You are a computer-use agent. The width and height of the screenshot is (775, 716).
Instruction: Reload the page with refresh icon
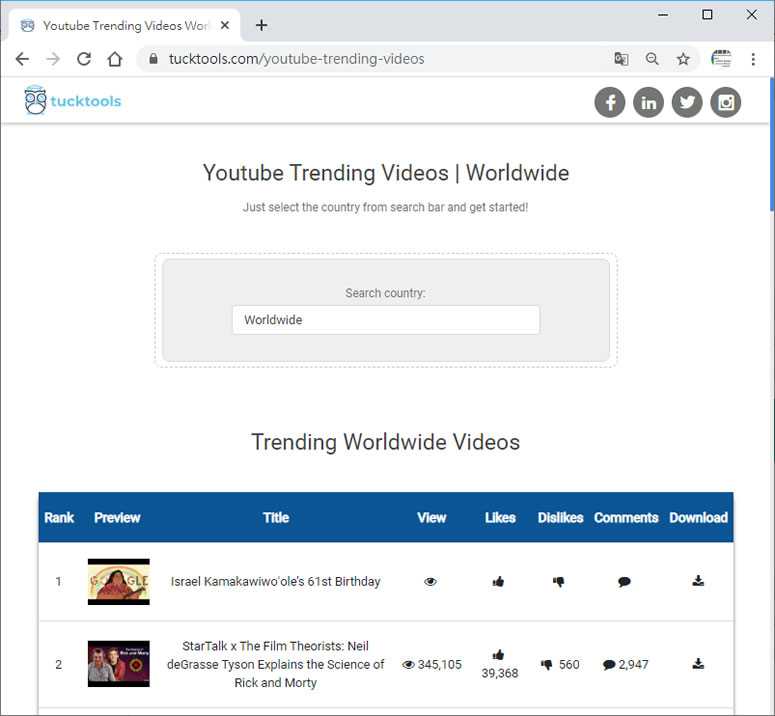pyautogui.click(x=84, y=59)
